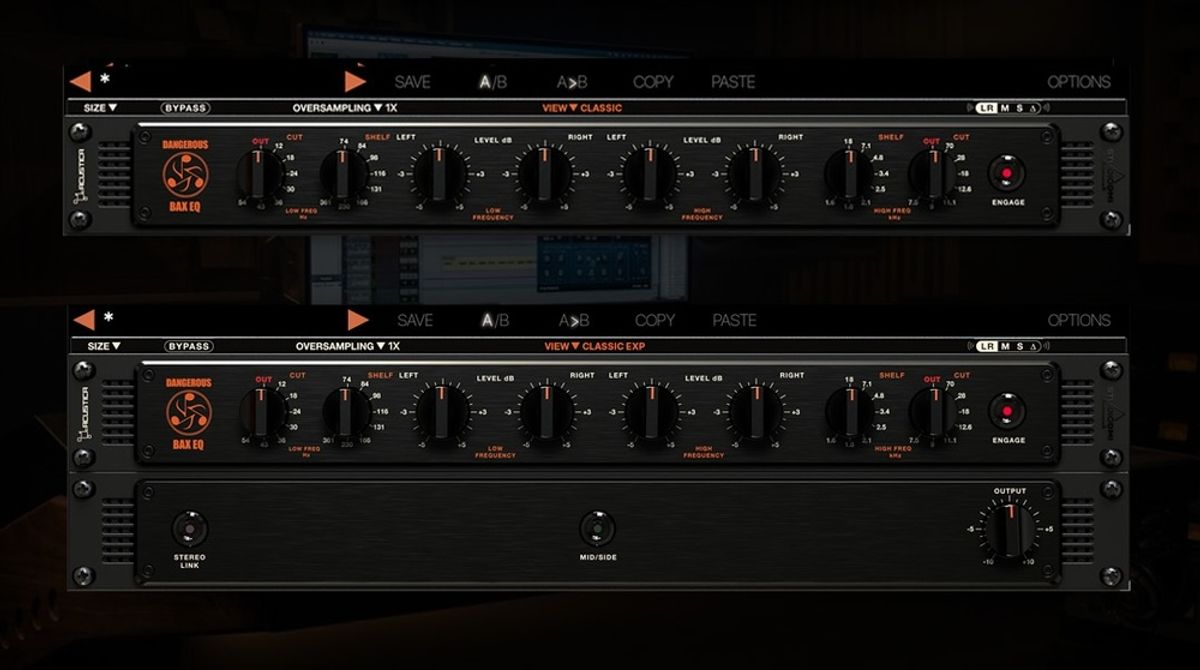The image size is (1200, 670).
Task: Select LR monitoring mode in upper Classic plugin
Action: coord(986,108)
